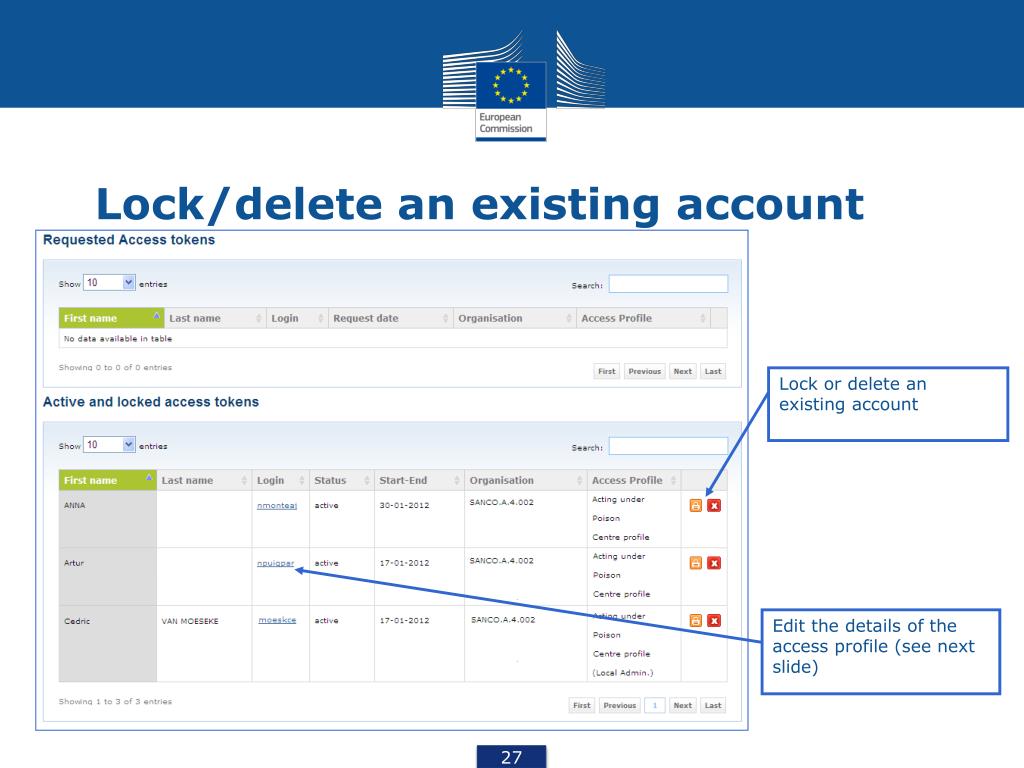This screenshot has height=768, width=1024.
Task: Select the Cedric first name cell
Action: tap(108, 643)
